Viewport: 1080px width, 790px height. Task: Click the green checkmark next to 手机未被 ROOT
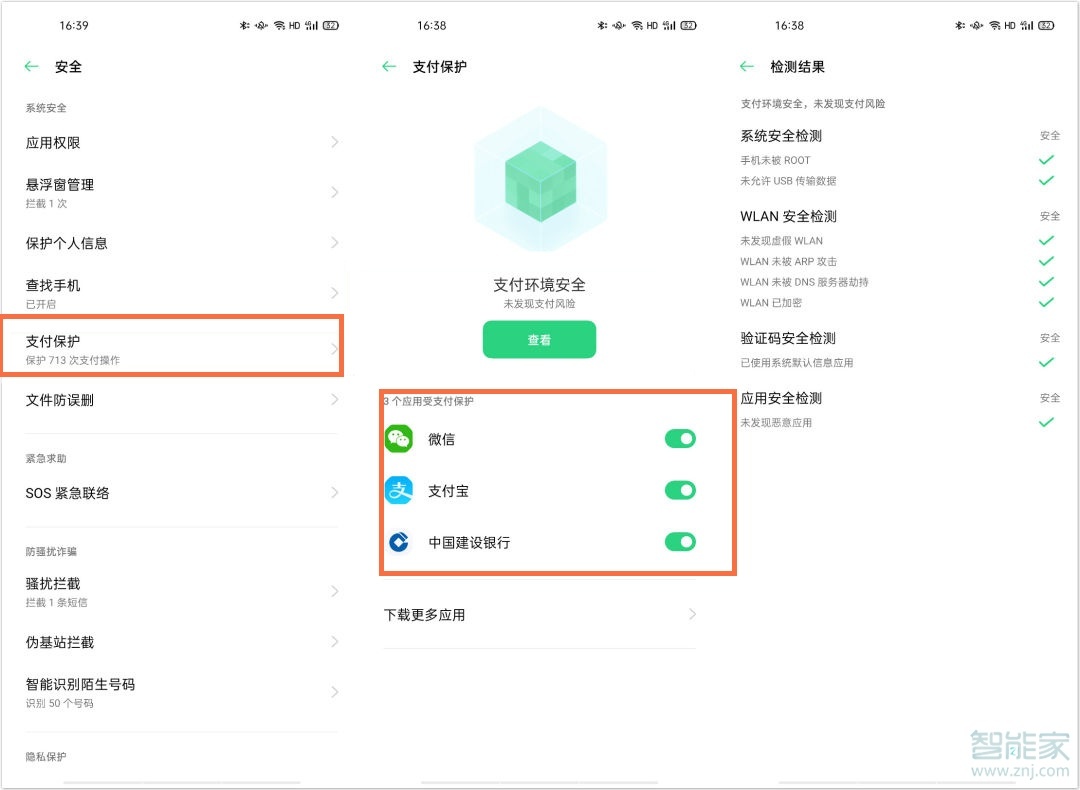1046,160
